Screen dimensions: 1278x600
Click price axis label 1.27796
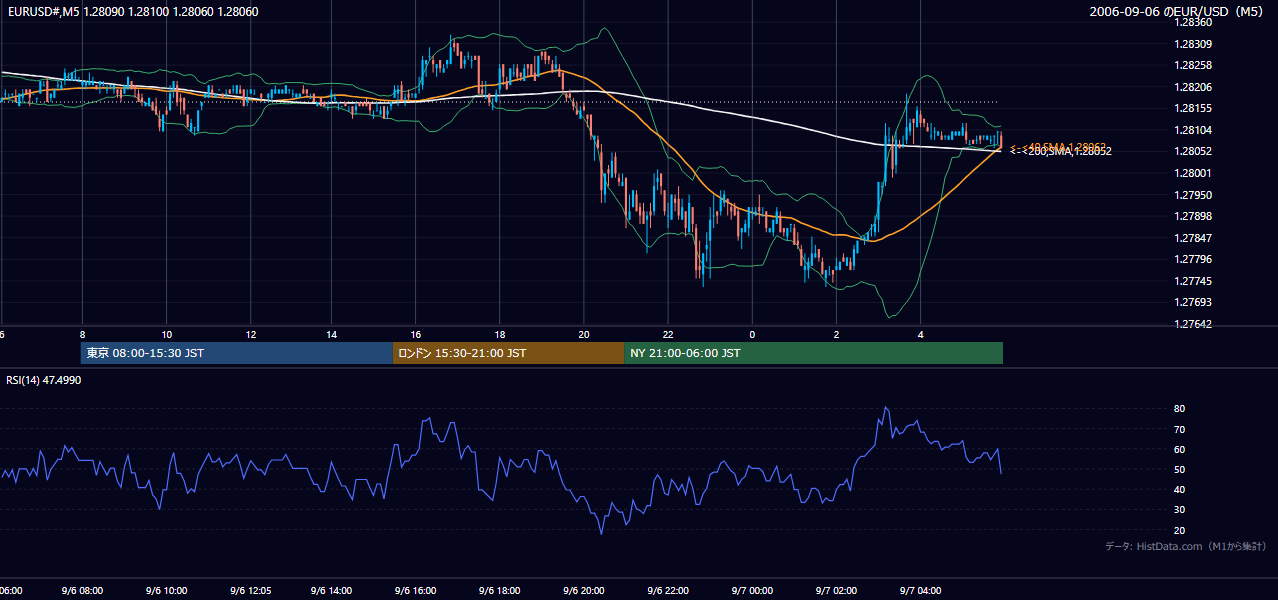(x=1195, y=259)
